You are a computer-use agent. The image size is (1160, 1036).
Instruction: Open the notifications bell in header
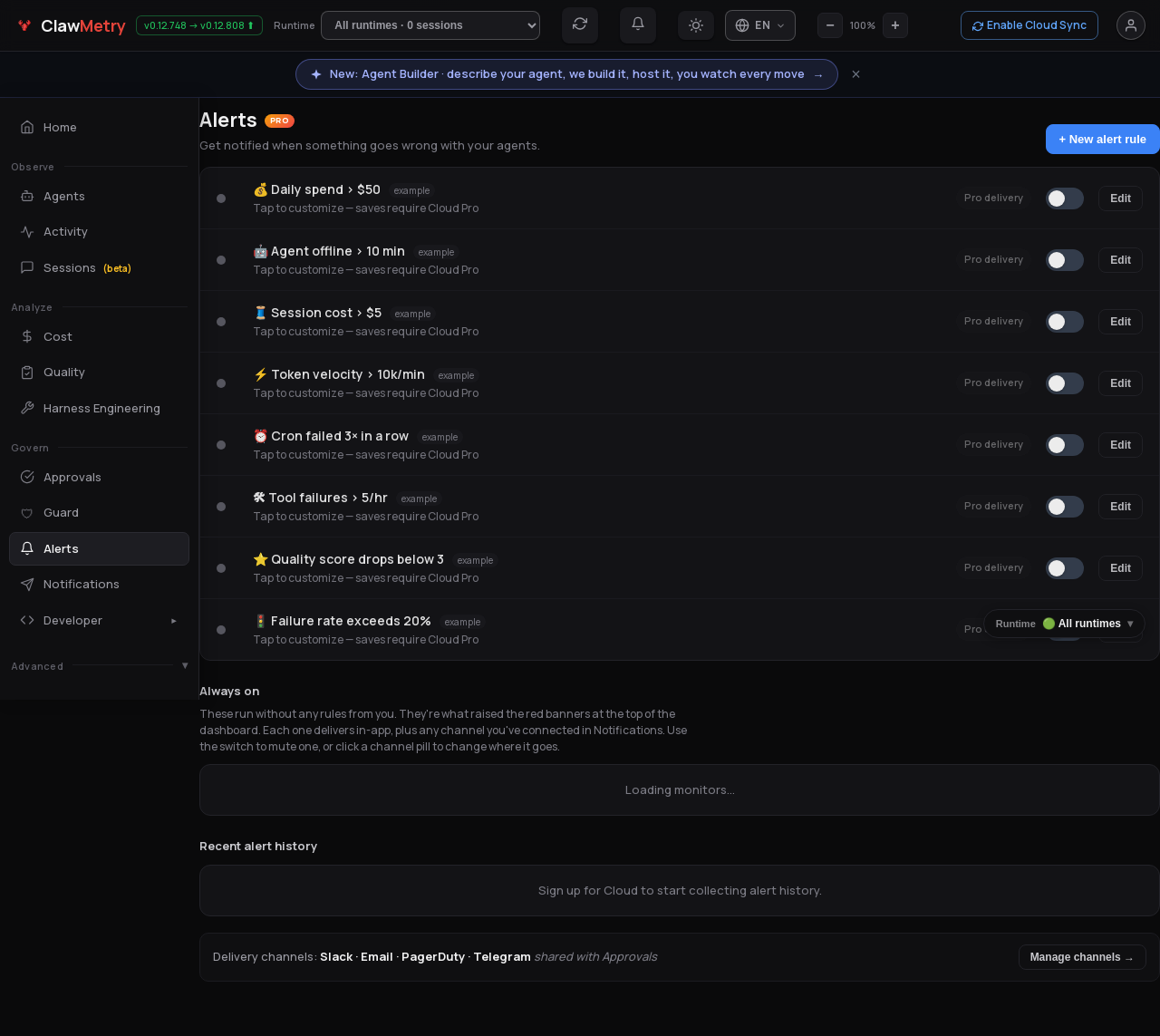(x=638, y=24)
